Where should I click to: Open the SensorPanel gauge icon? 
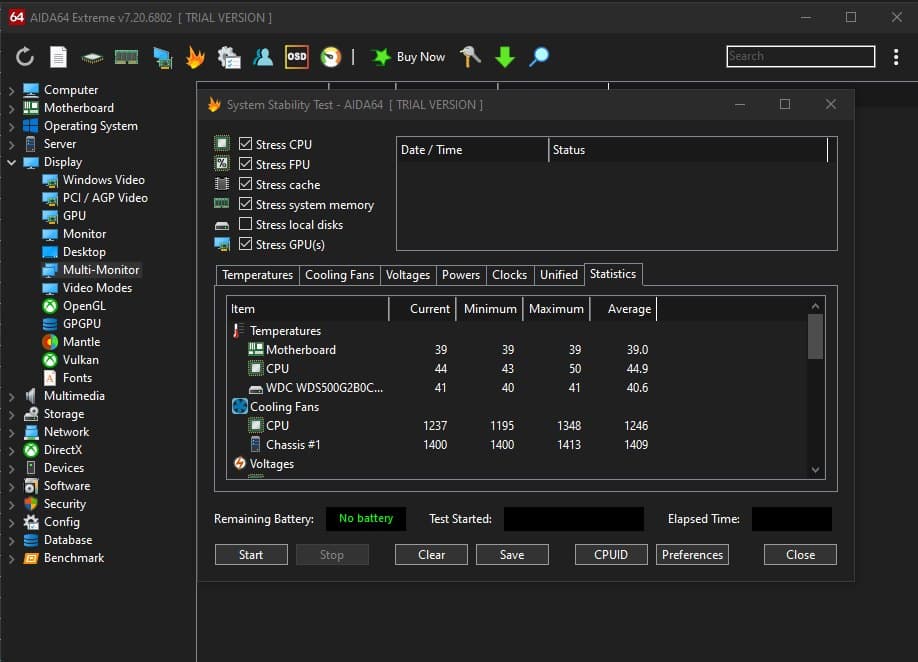(x=330, y=57)
